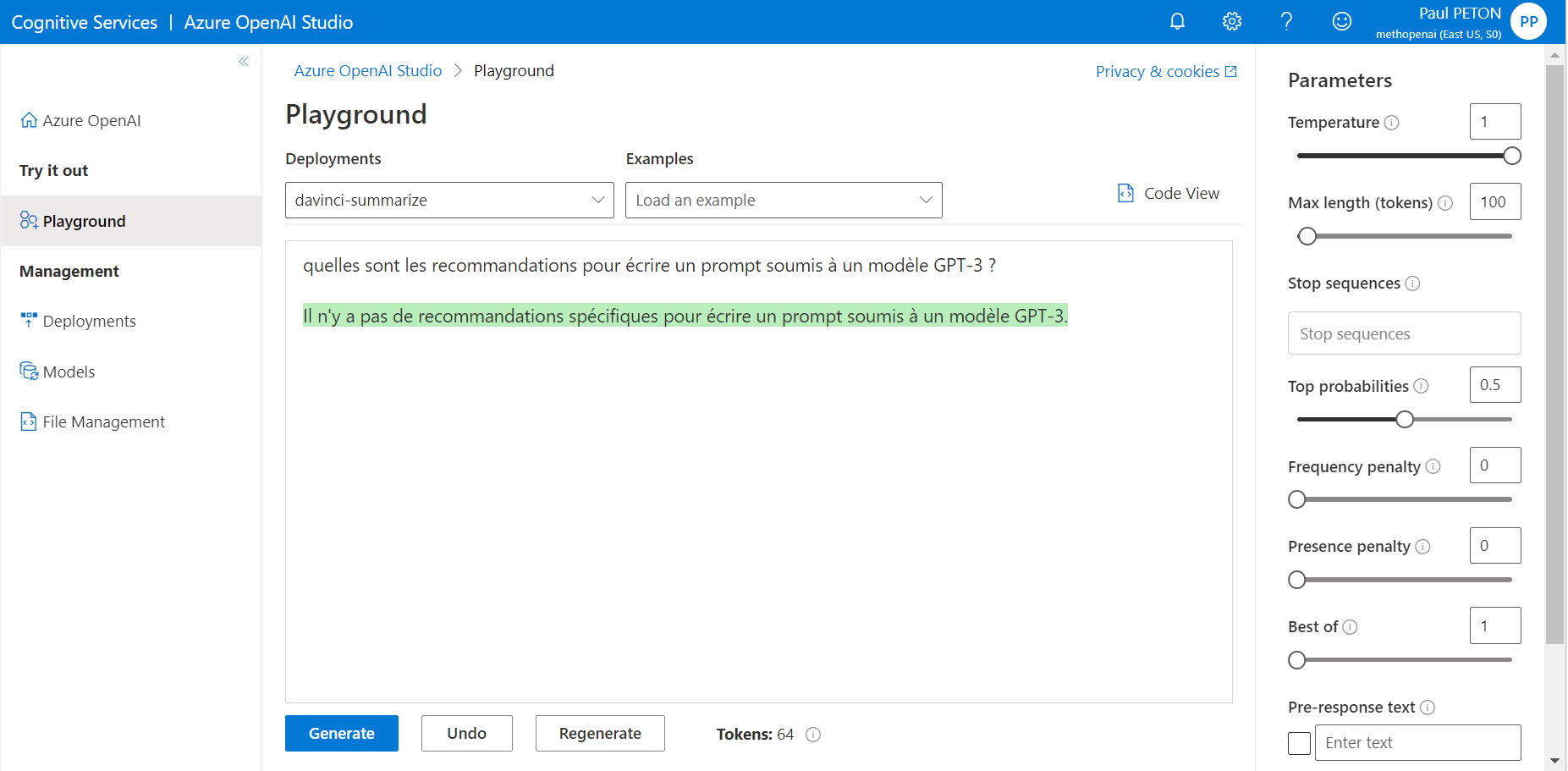1568x771 pixels.
Task: Click inside the Stop sequences field
Action: [1404, 333]
